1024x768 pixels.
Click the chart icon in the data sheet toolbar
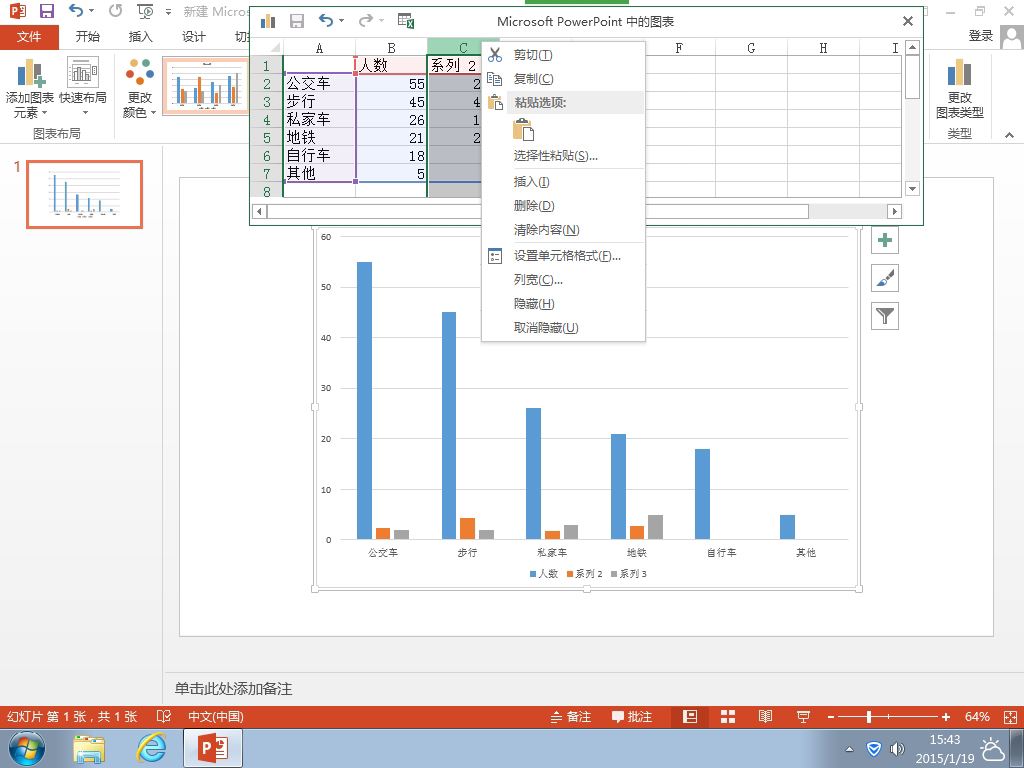click(x=268, y=21)
